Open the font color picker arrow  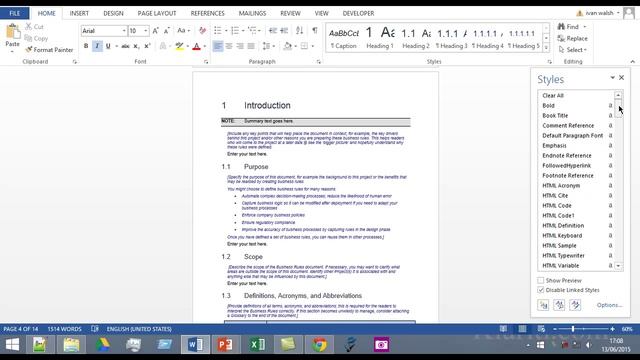[x=204, y=46]
